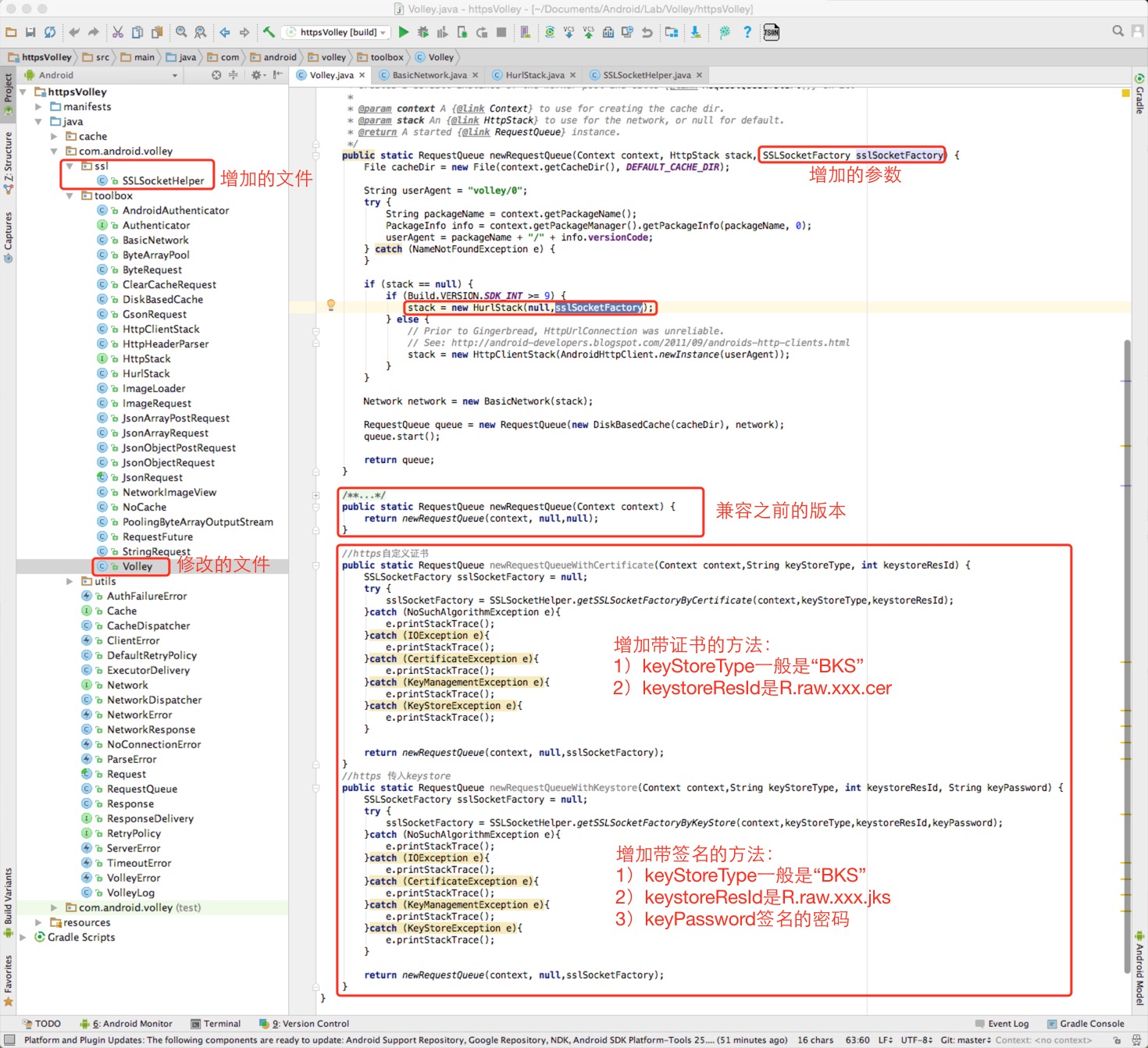The width and height of the screenshot is (1148, 1048).
Task: Collapse the toolbox package
Action: [70, 196]
